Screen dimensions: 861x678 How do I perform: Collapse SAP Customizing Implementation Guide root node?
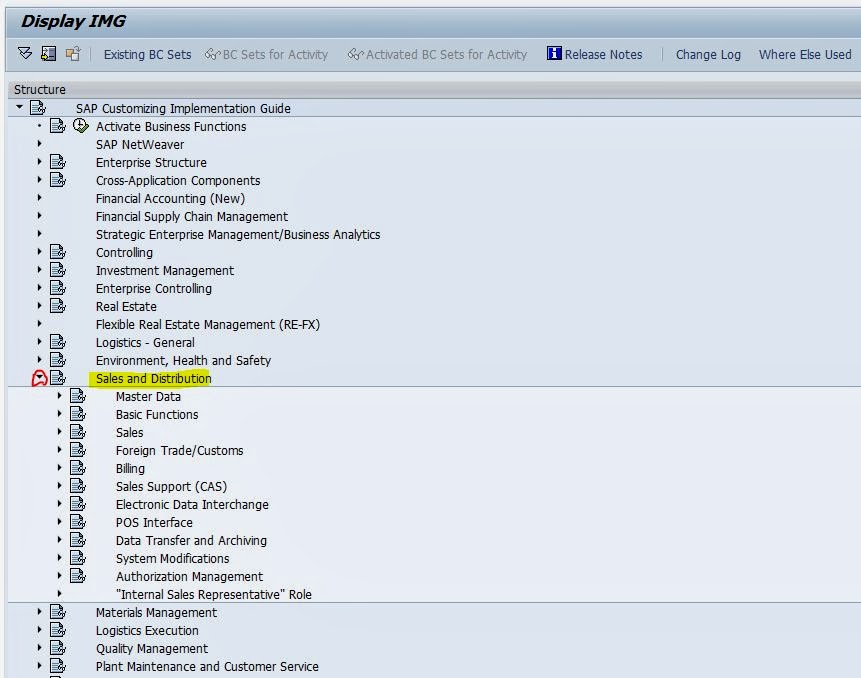tap(19, 107)
